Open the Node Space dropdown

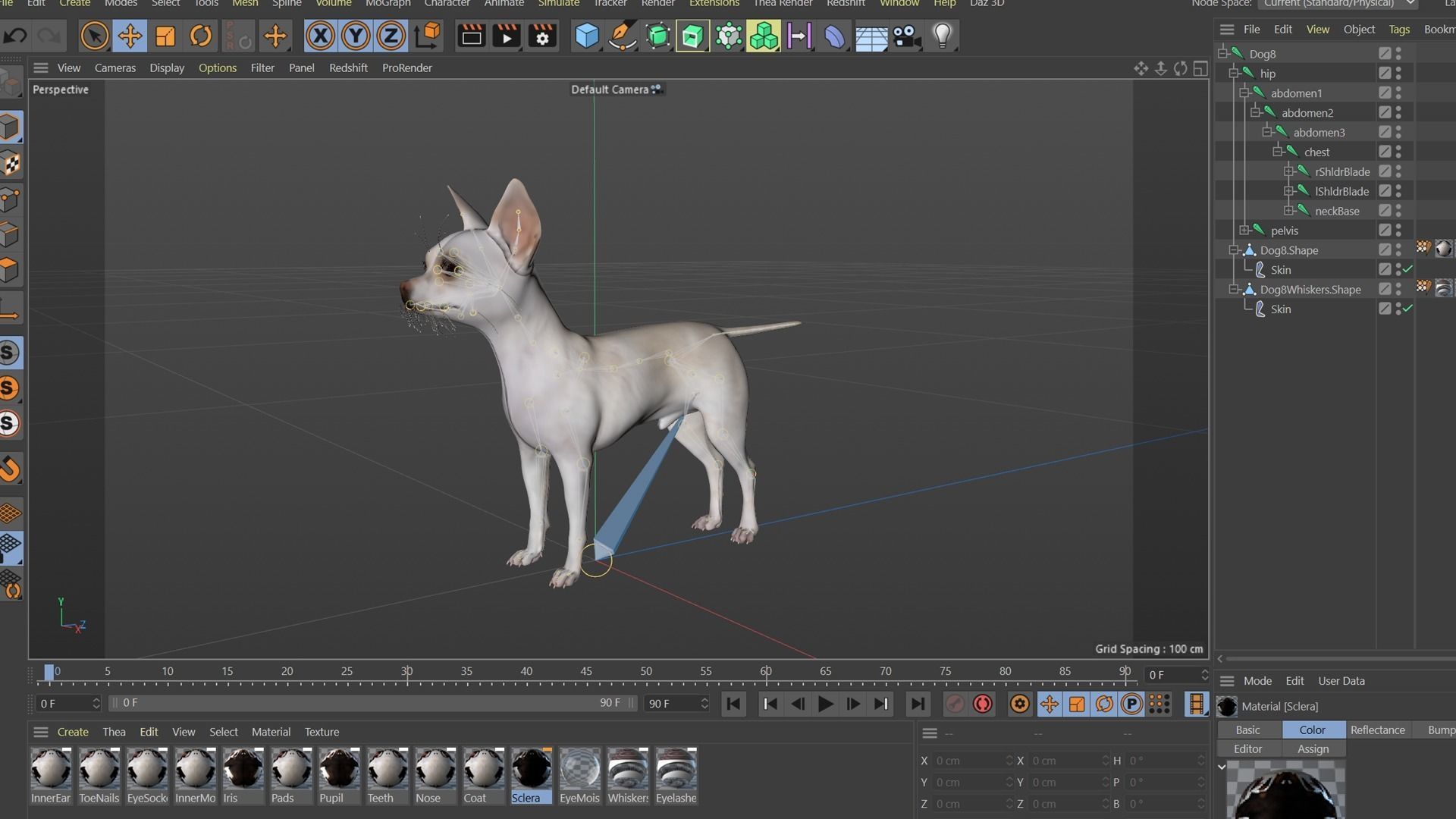(1338, 3)
